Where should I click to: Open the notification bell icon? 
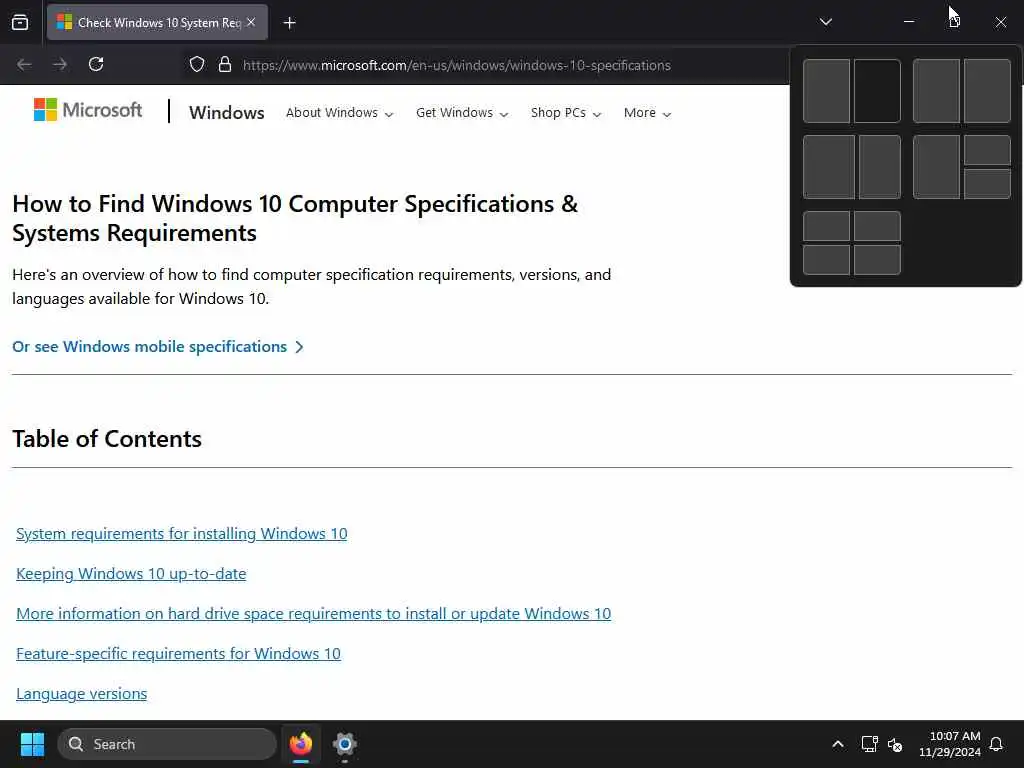[996, 744]
